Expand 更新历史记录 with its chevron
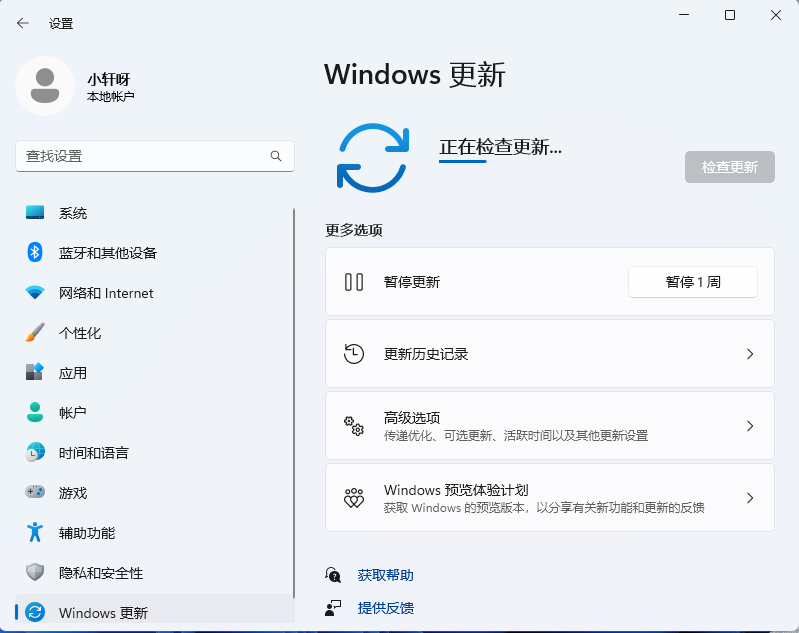The height and width of the screenshot is (633, 799). click(750, 354)
